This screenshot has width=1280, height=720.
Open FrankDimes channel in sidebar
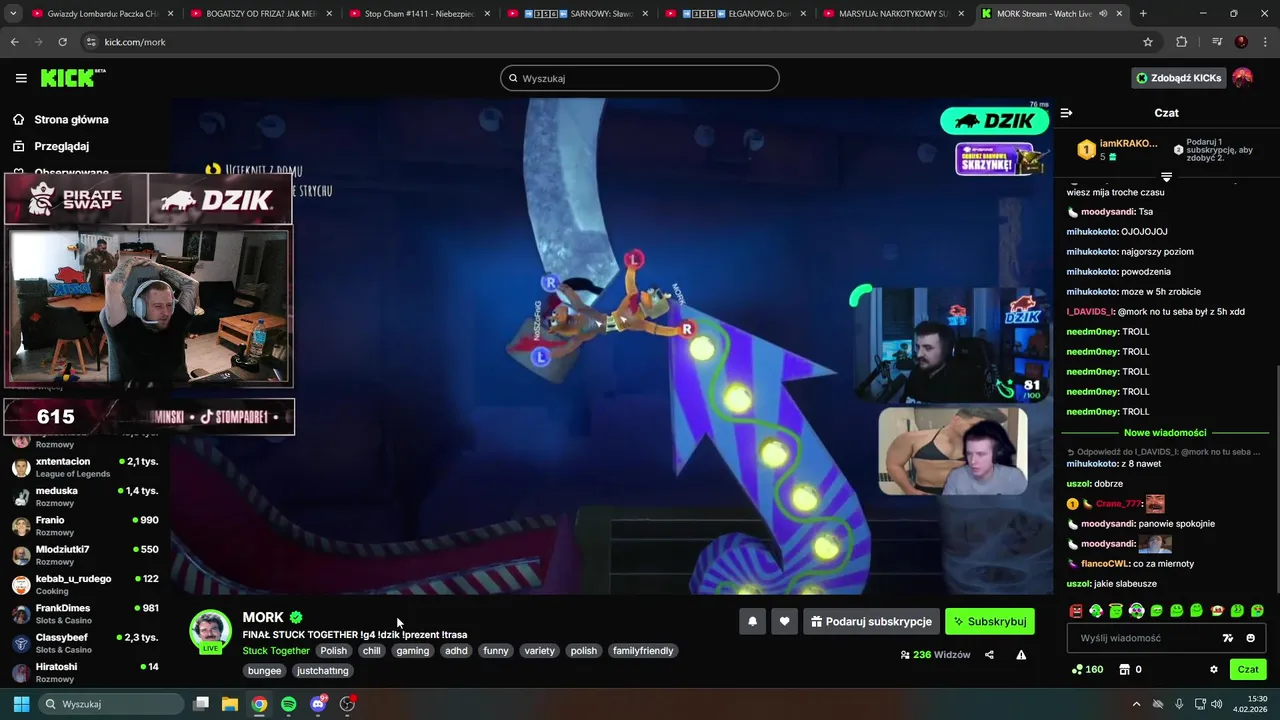(x=85, y=614)
